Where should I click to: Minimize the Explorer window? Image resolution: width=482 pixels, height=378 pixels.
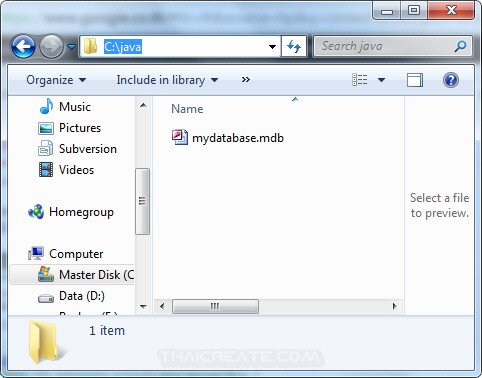pos(387,11)
